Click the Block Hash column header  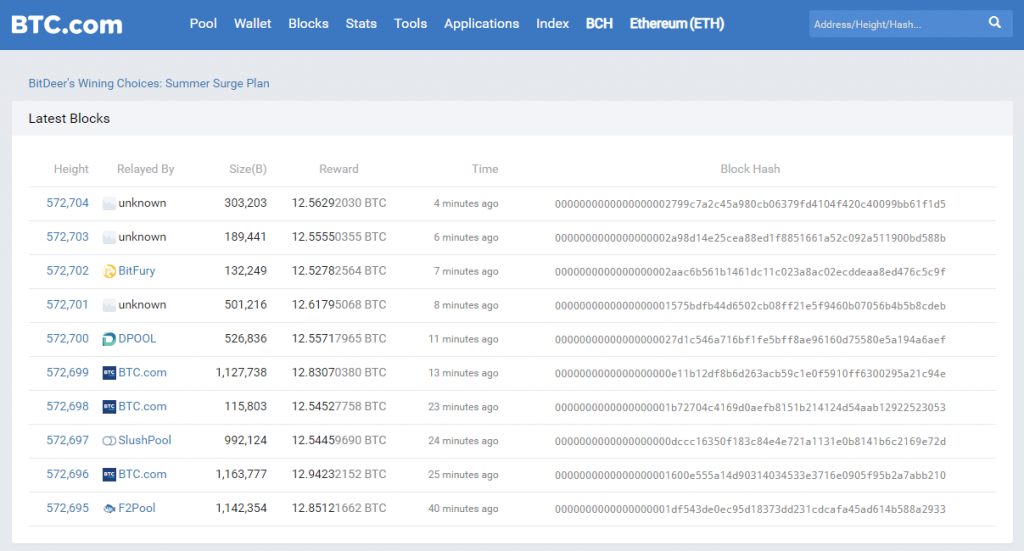[750, 169]
